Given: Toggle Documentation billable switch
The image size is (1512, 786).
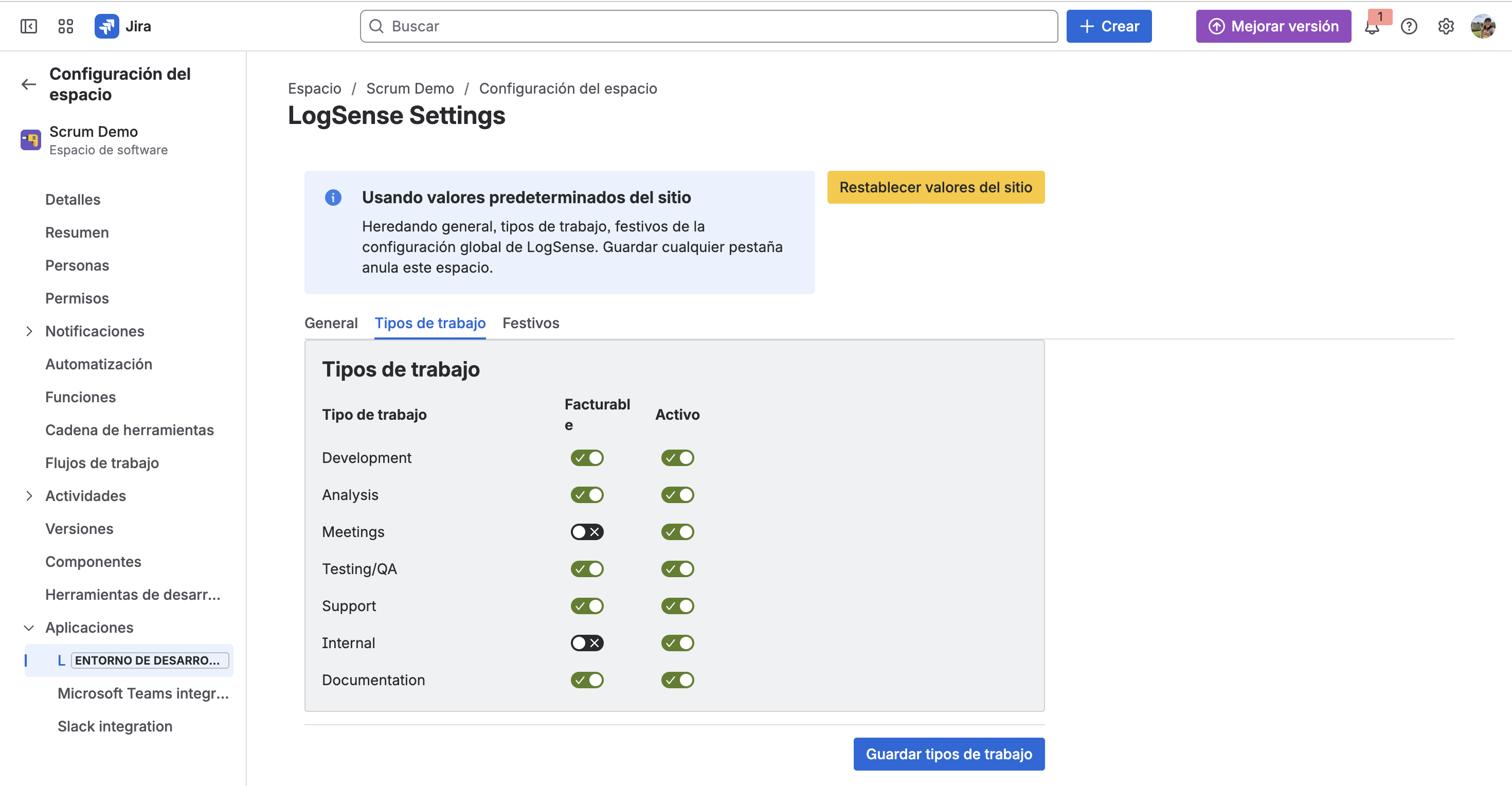Looking at the screenshot, I should click(x=587, y=680).
